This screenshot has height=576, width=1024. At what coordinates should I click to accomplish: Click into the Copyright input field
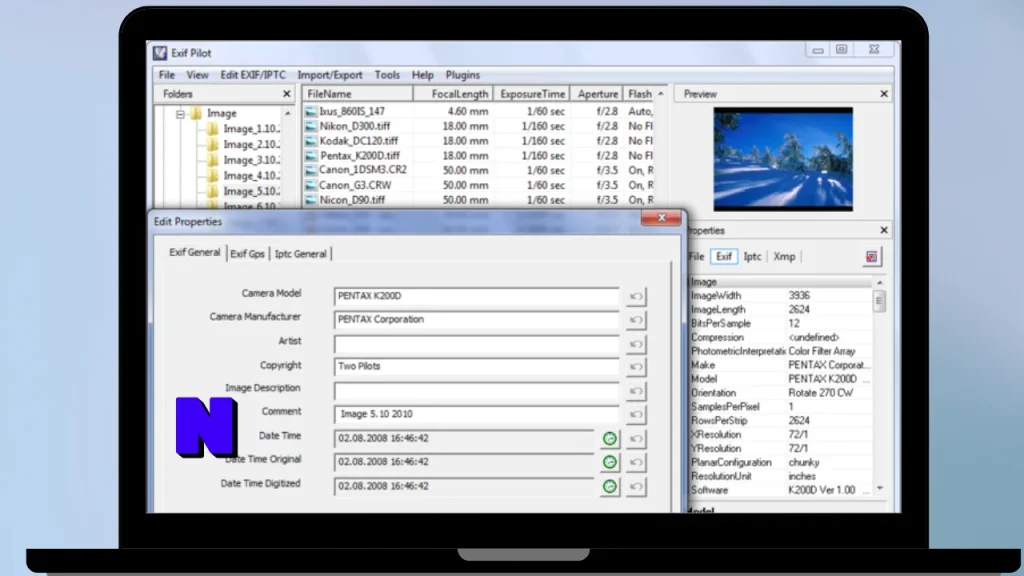476,367
